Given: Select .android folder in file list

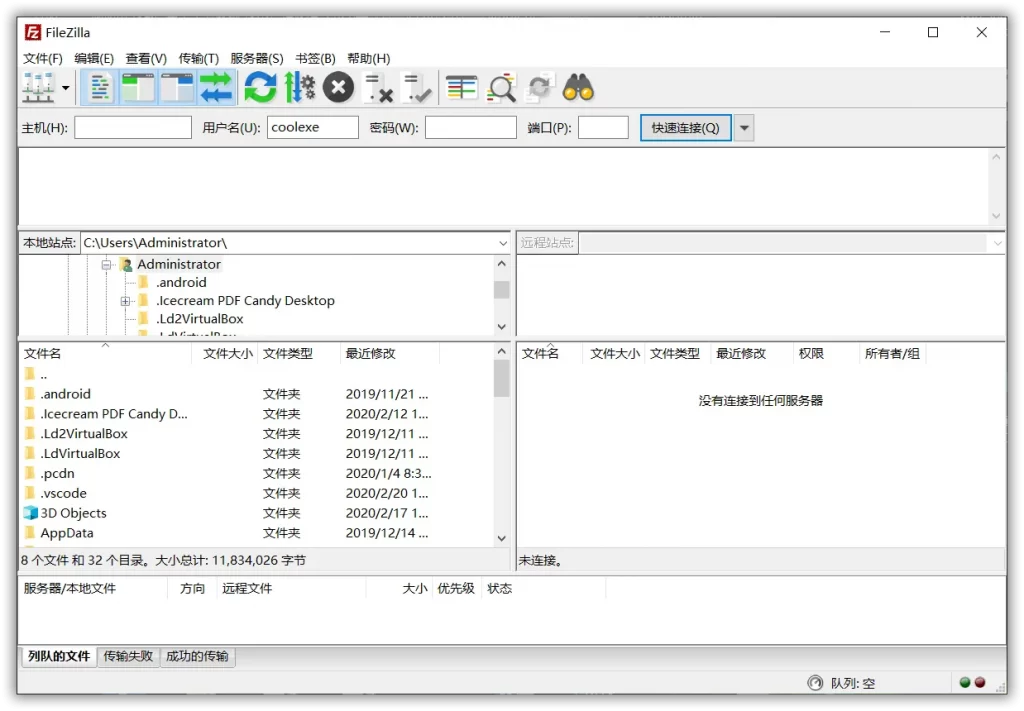Looking at the screenshot, I should point(65,394).
